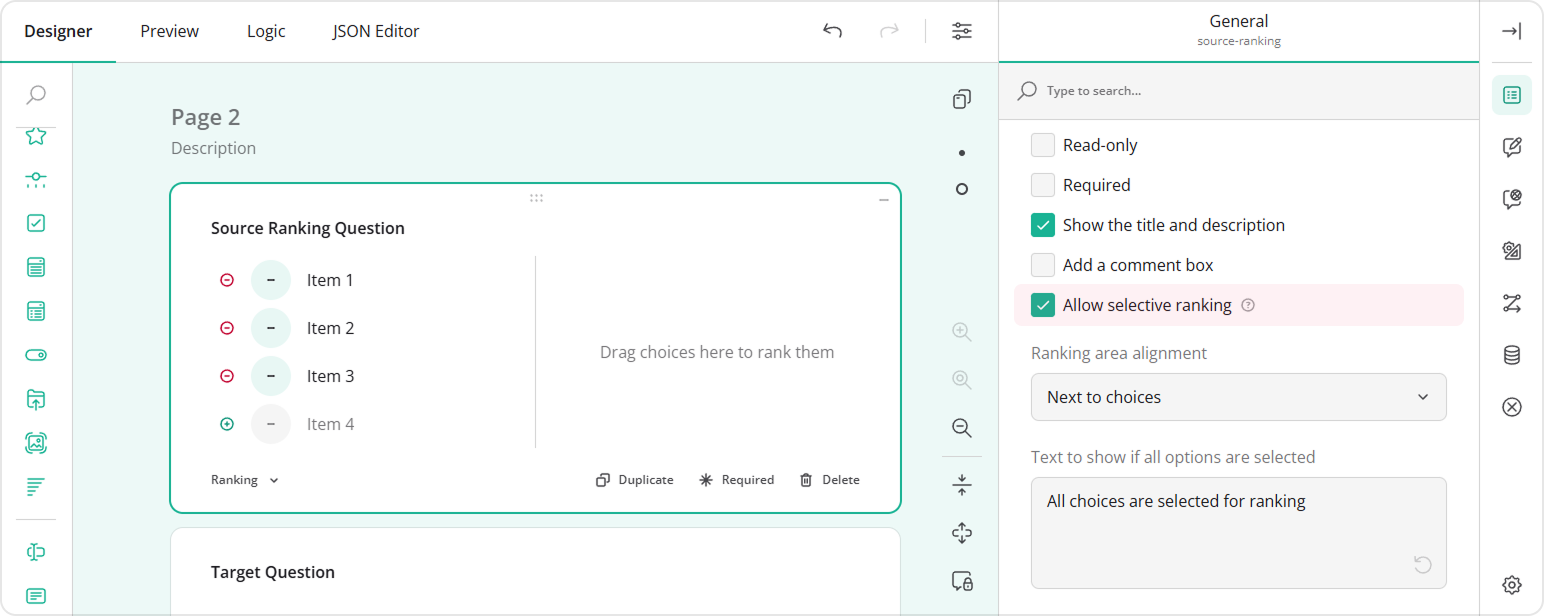Uncheck Show the title and description
This screenshot has height=616, width=1544.
(x=1043, y=225)
